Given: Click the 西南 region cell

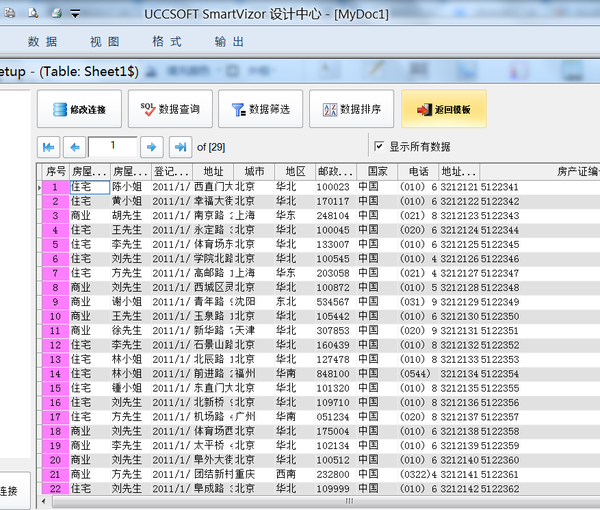Looking at the screenshot, I should click(x=295, y=474).
